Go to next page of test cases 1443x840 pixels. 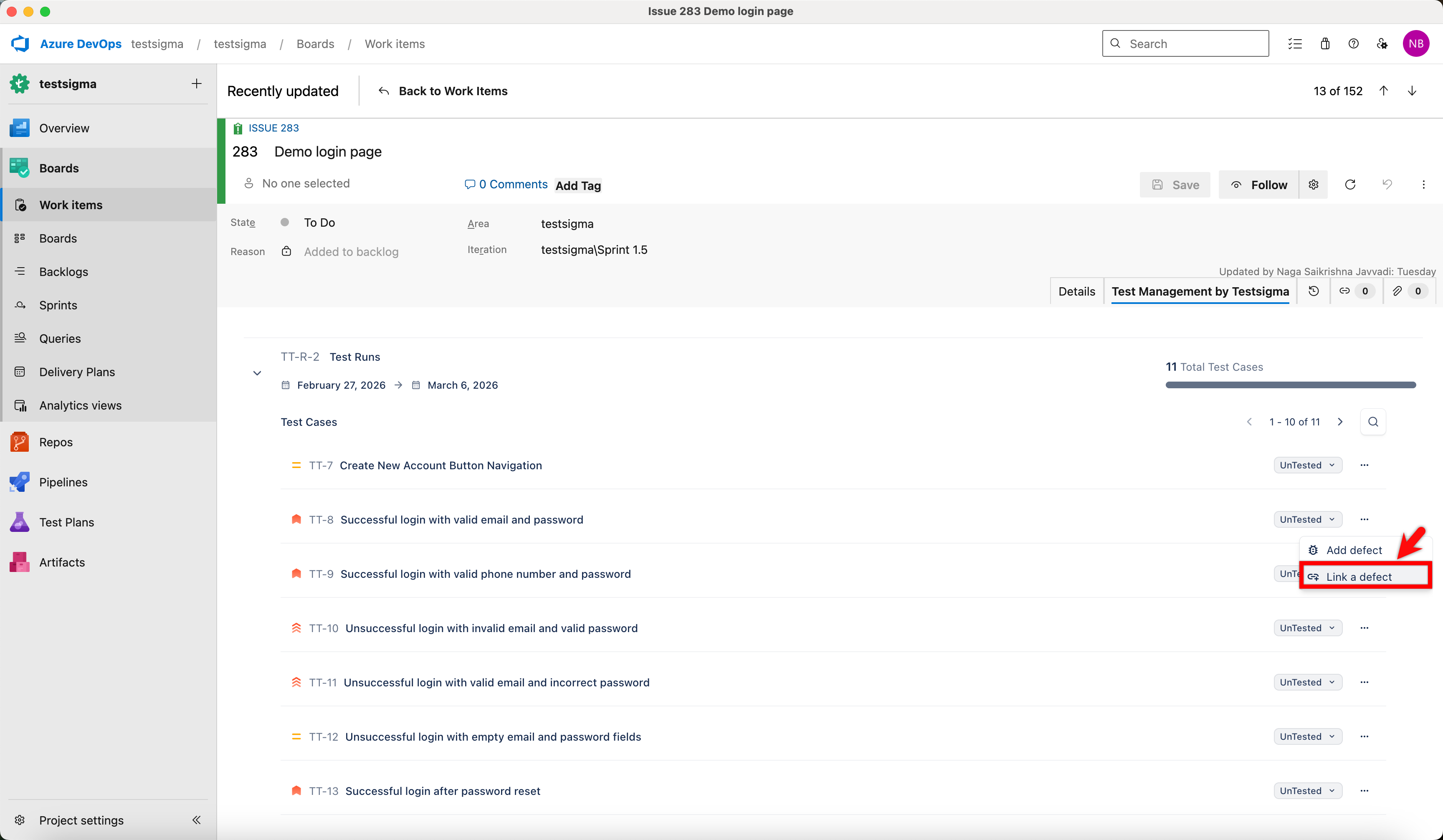[x=1341, y=422]
